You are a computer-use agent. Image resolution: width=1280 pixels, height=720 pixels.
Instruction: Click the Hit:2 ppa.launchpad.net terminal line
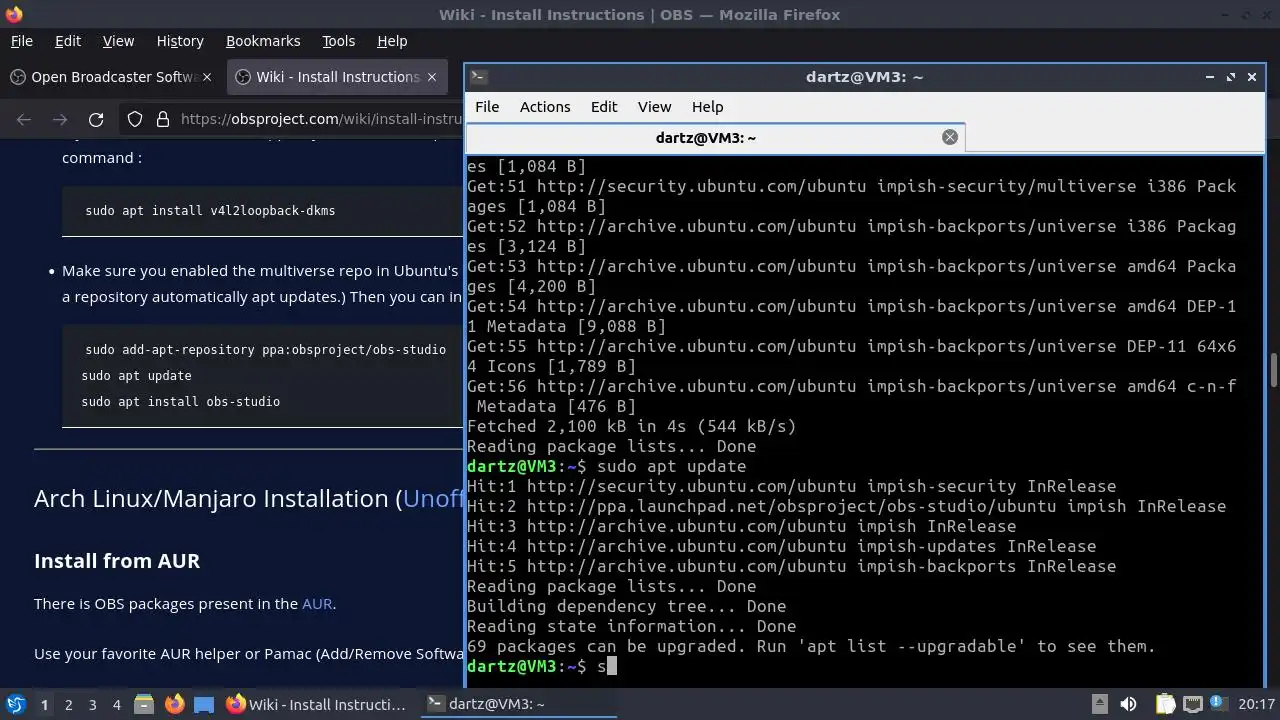846,506
